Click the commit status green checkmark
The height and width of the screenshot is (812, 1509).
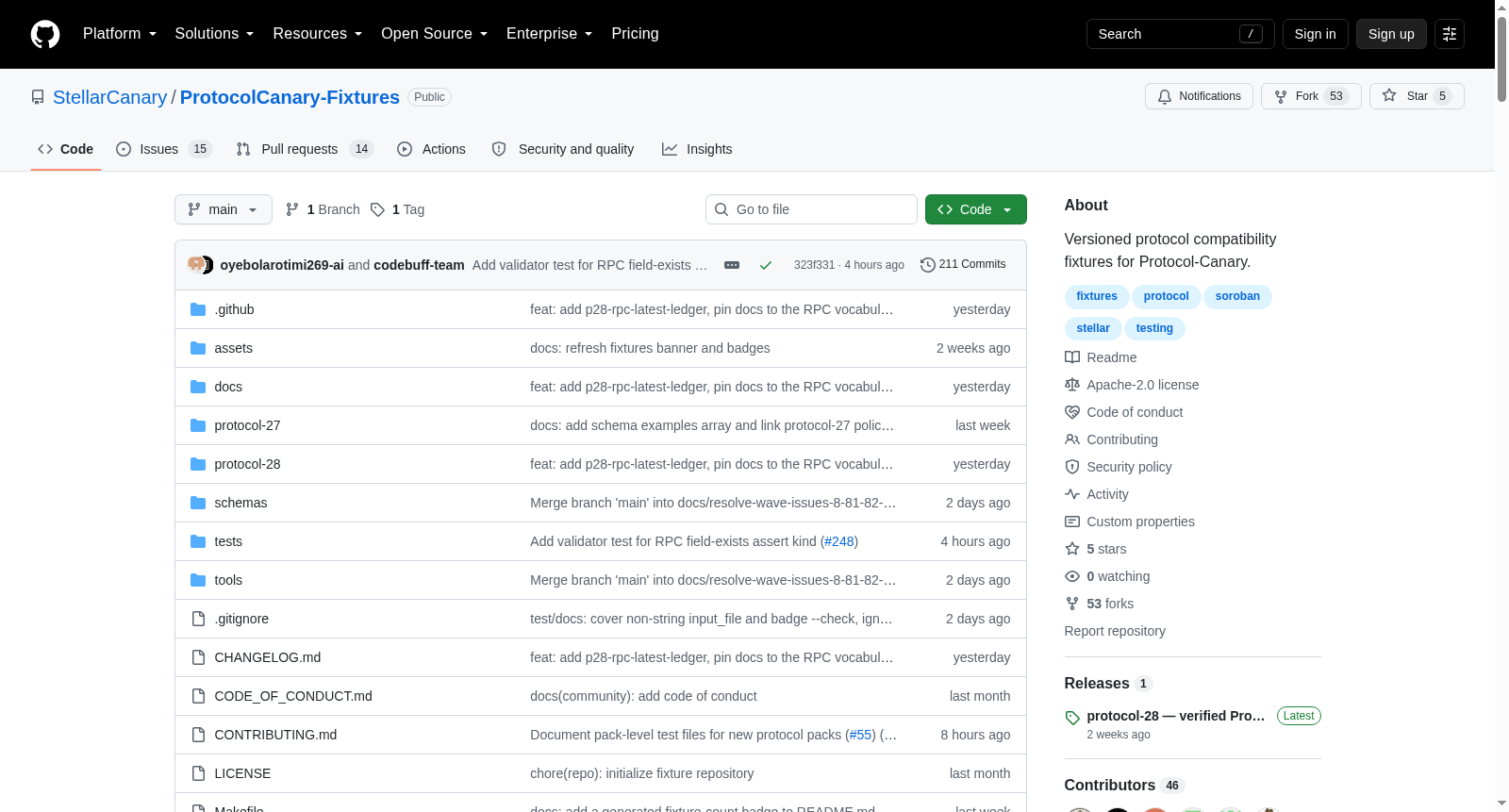coord(766,265)
